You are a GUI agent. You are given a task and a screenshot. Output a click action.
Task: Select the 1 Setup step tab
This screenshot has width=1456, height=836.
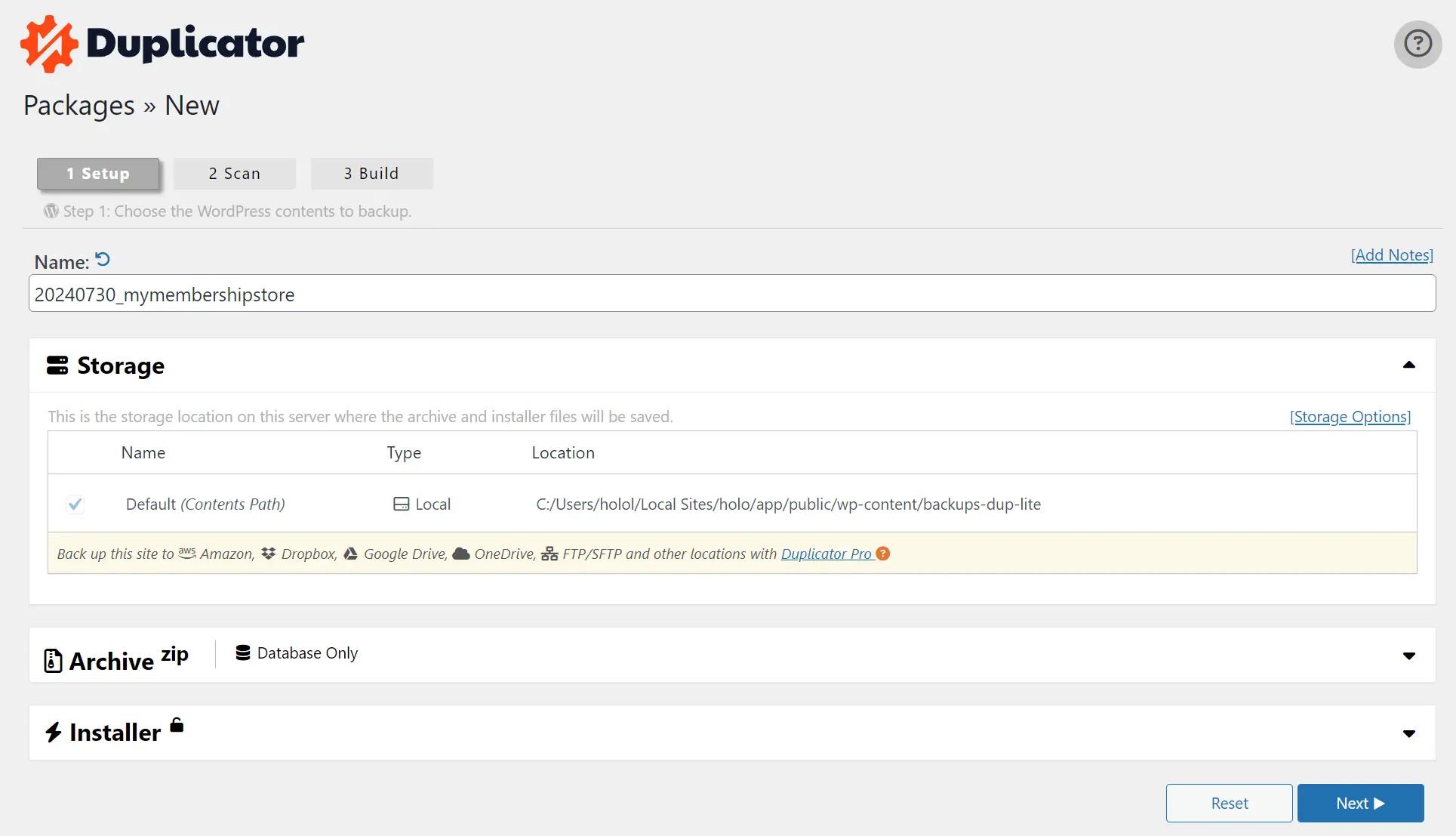98,174
